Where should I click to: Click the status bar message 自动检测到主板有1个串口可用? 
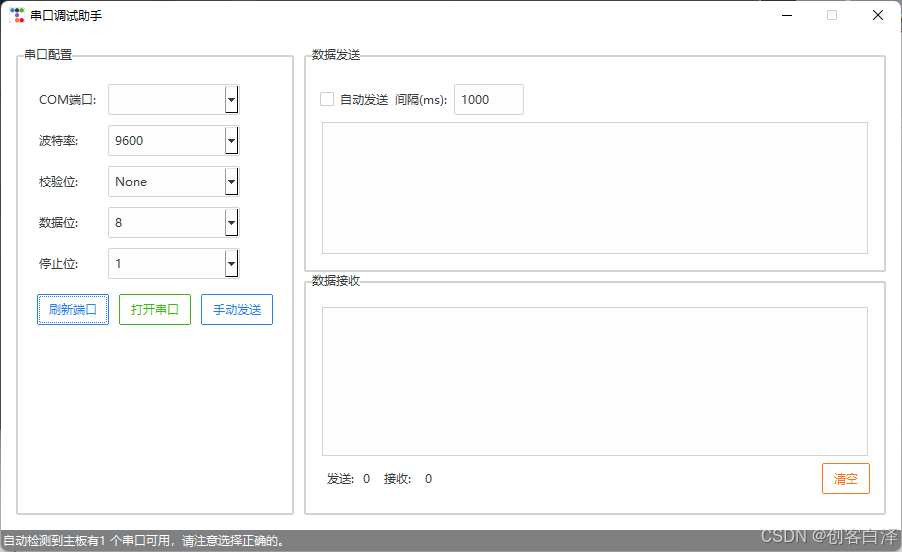[144, 540]
